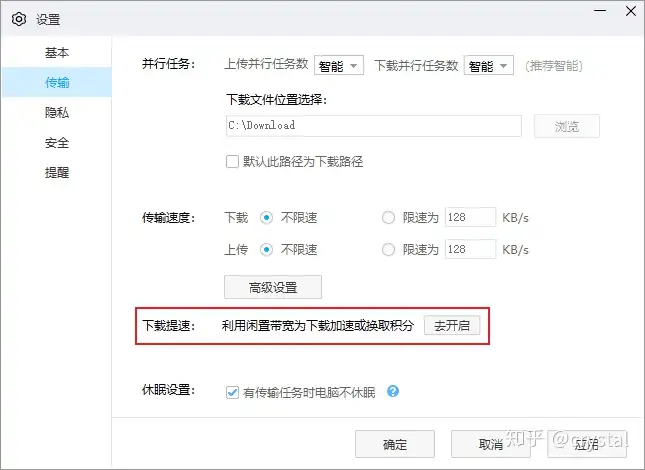The width and height of the screenshot is (645, 470).
Task: Click upload speed limit 128 field
Action: coord(470,249)
